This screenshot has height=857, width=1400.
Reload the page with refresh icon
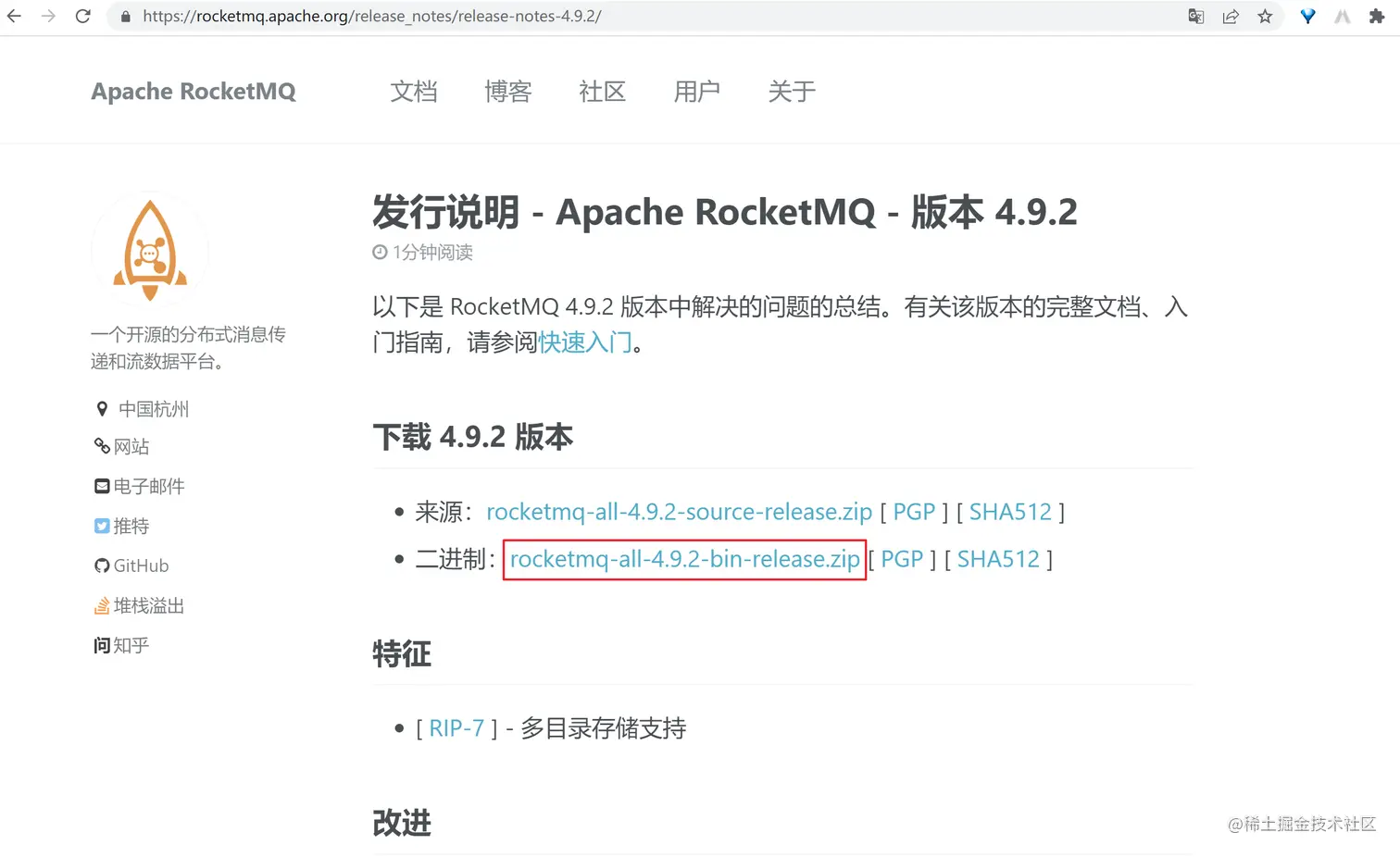coord(82,16)
